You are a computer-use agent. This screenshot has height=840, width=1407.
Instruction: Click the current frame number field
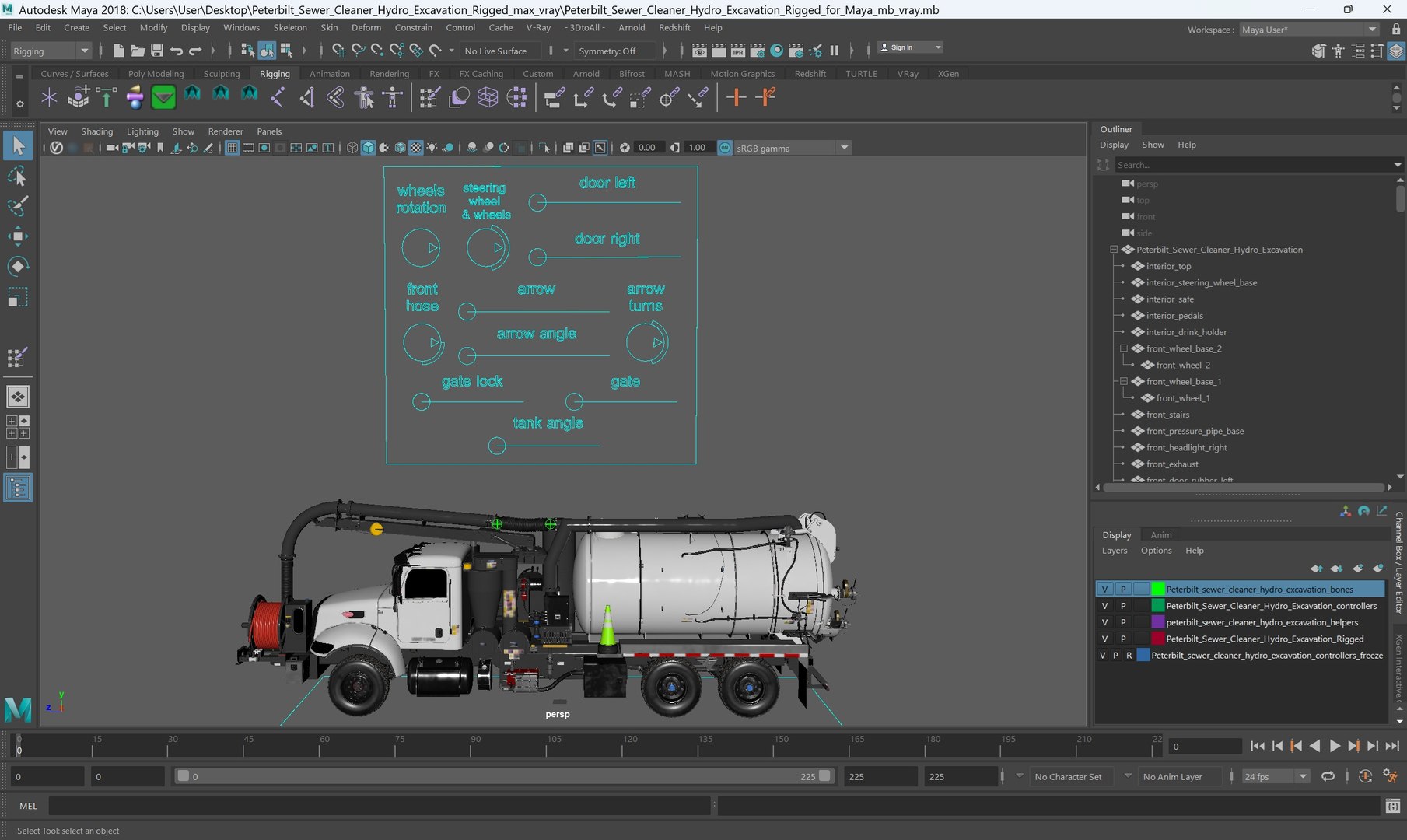(x=1206, y=746)
